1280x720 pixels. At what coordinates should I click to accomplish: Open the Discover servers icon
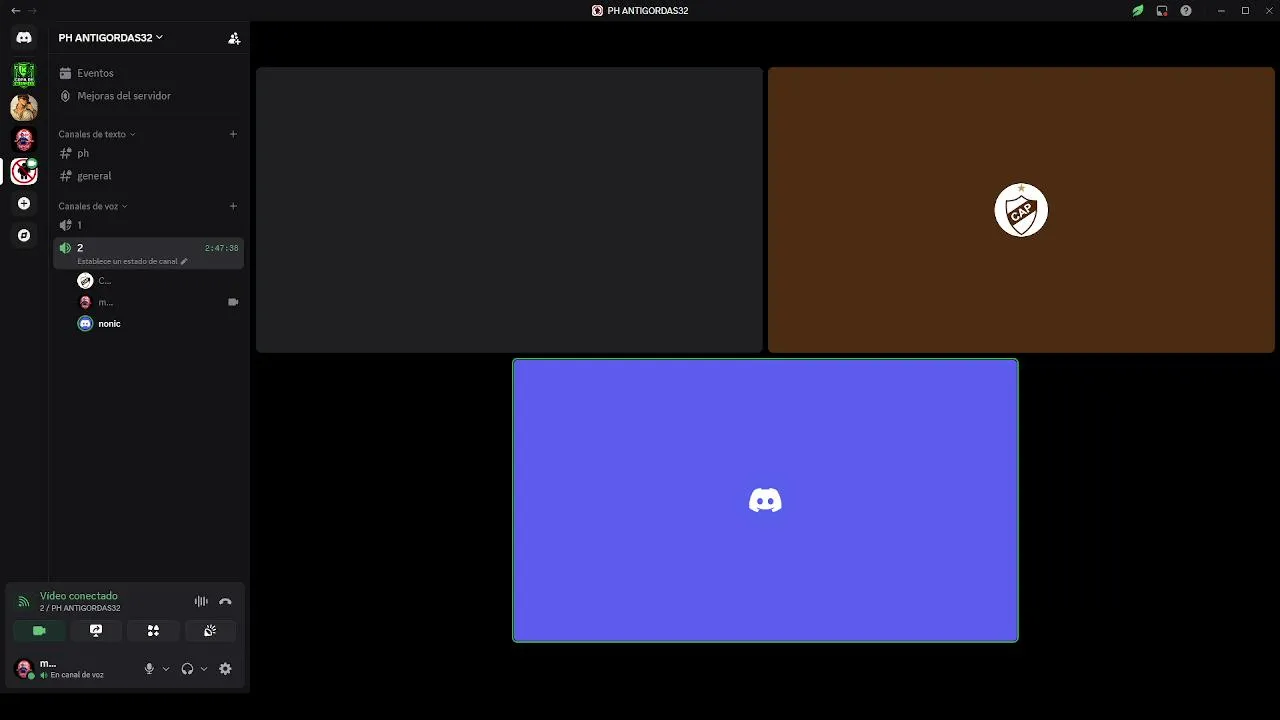coord(24,235)
